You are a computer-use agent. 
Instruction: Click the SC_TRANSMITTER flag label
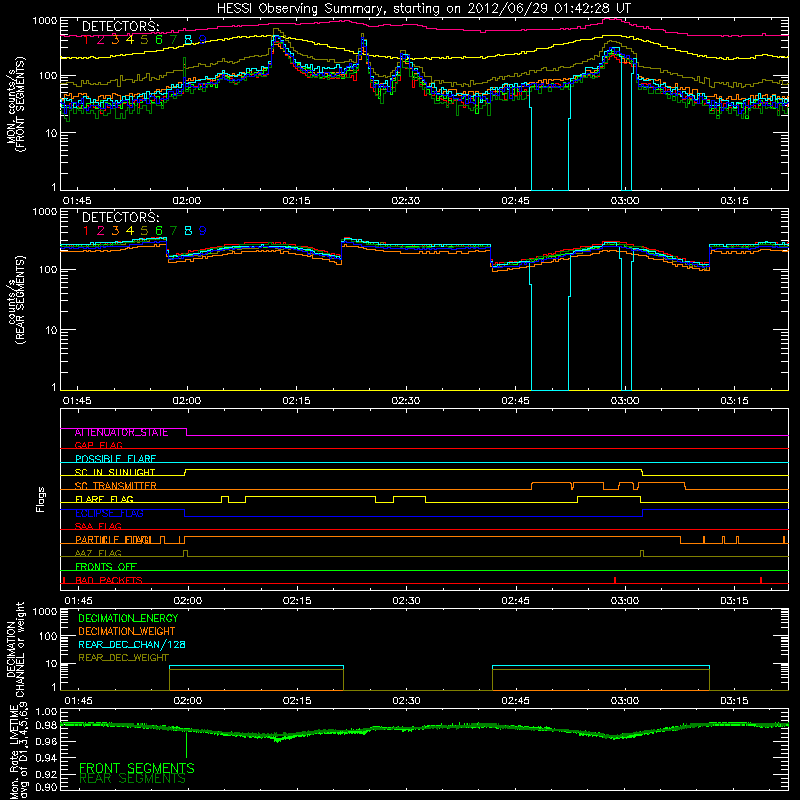coord(116,486)
